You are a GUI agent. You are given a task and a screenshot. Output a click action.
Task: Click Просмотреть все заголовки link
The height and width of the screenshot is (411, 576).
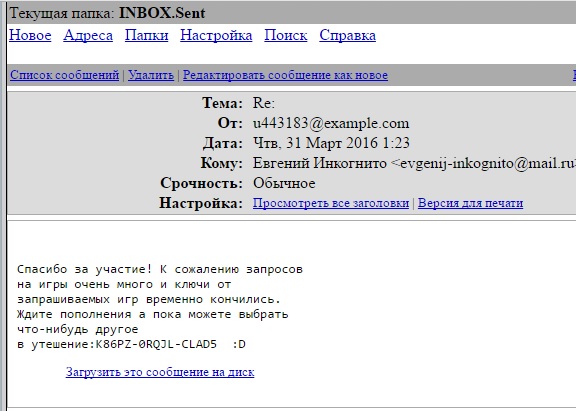(331, 203)
